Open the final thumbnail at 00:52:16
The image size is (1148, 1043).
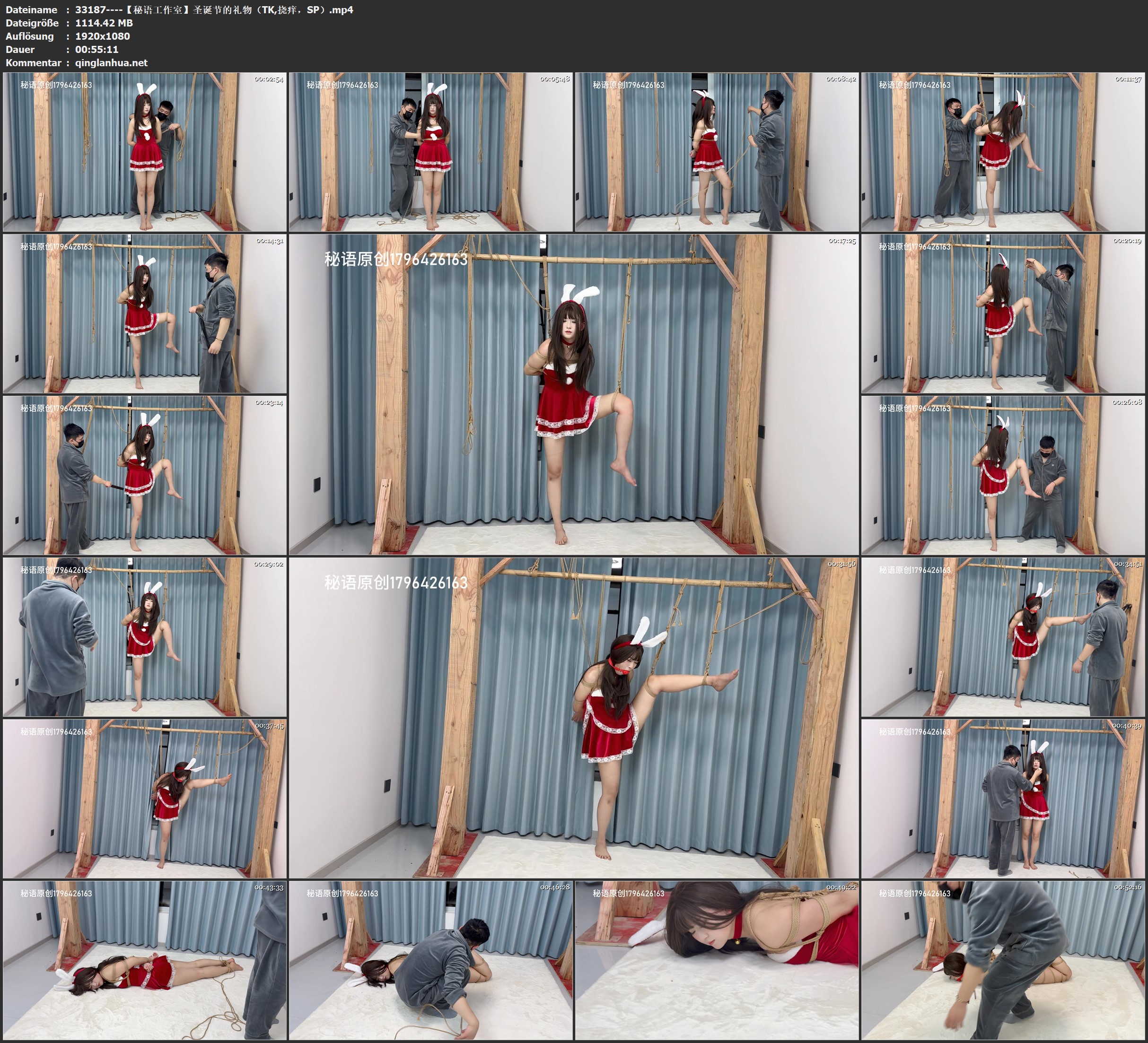[x=1003, y=960]
